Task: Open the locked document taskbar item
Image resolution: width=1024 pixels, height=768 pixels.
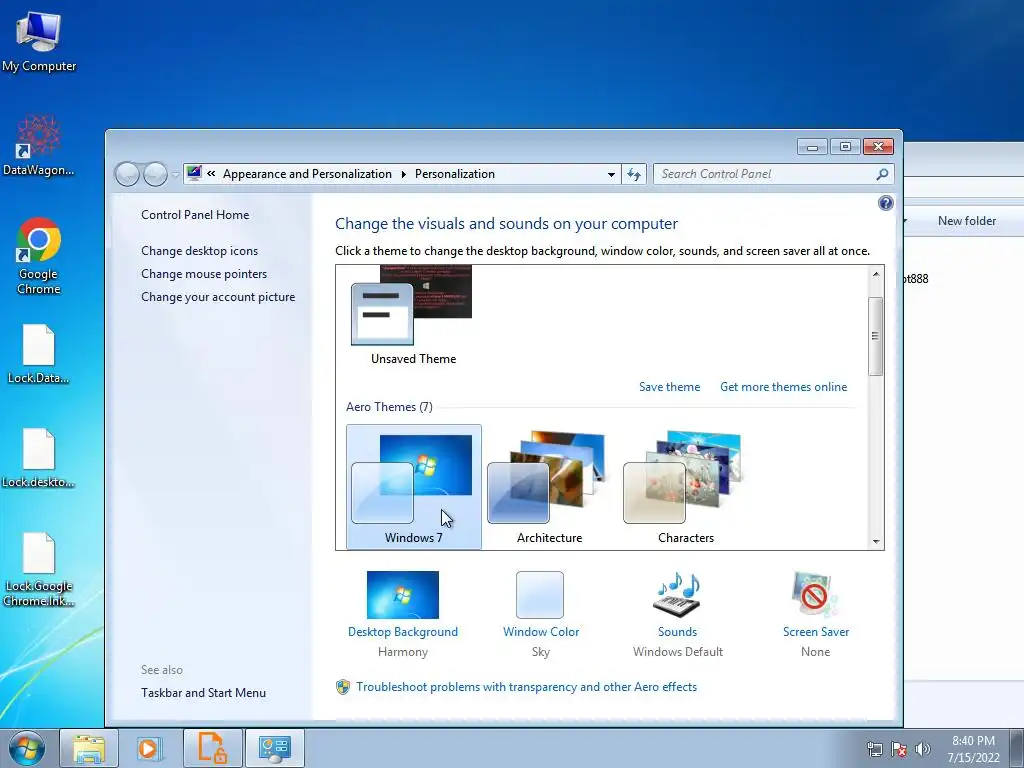Action: (x=212, y=748)
